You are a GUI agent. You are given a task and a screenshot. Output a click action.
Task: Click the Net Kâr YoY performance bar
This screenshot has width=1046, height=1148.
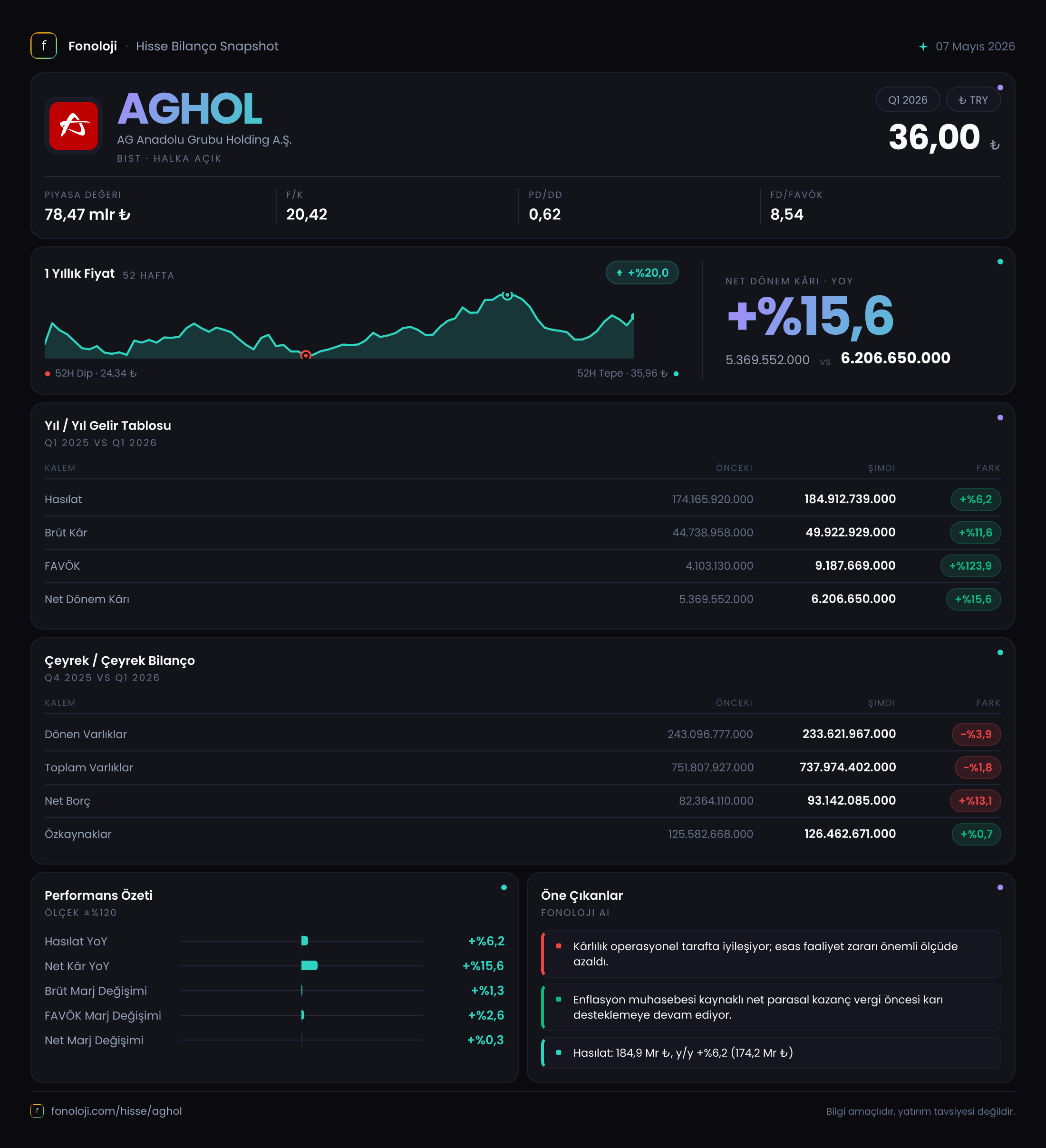click(x=309, y=965)
